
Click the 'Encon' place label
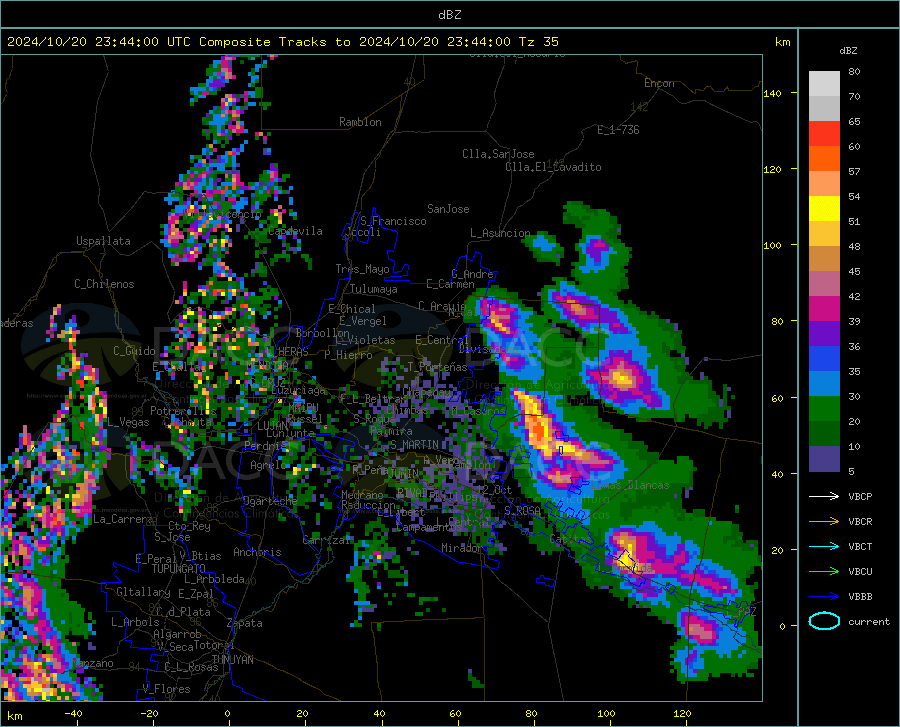[659, 83]
